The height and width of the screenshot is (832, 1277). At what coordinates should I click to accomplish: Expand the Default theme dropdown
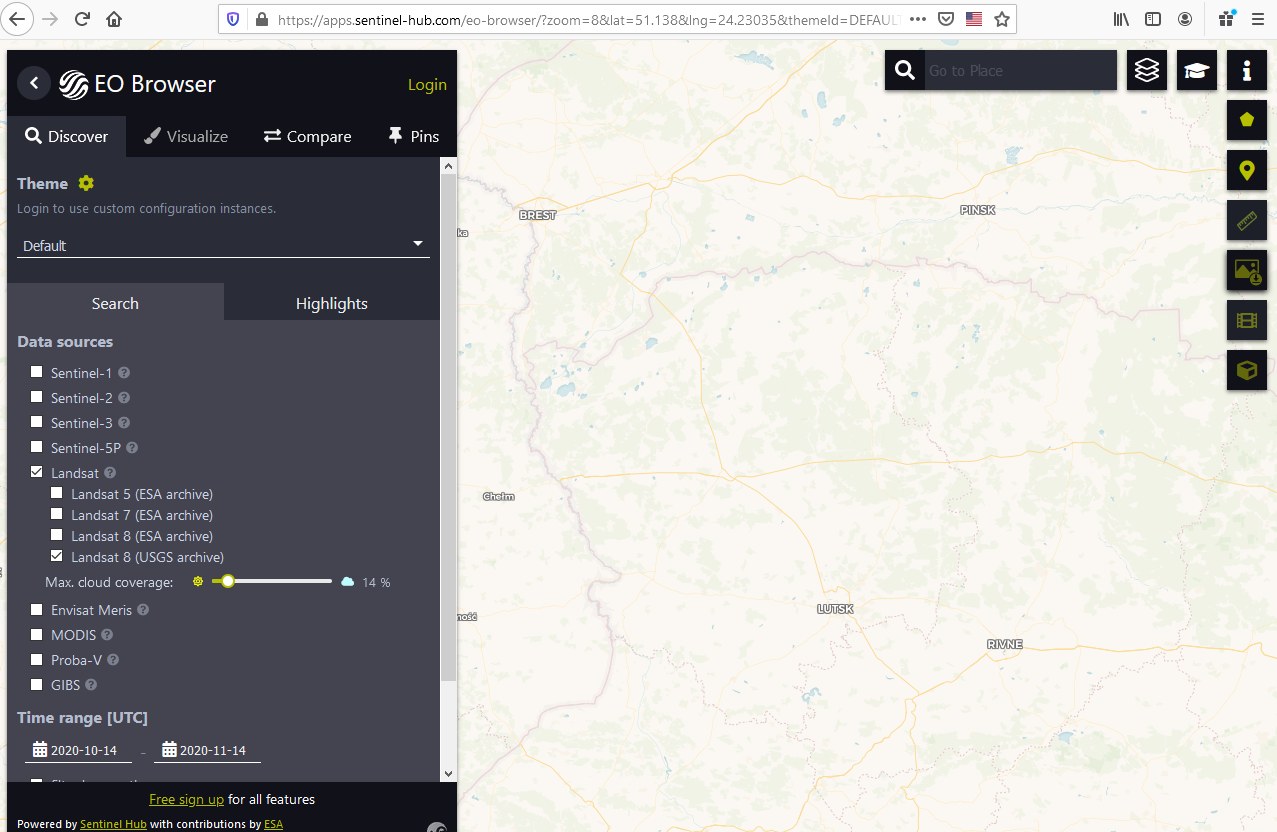pyautogui.click(x=223, y=245)
